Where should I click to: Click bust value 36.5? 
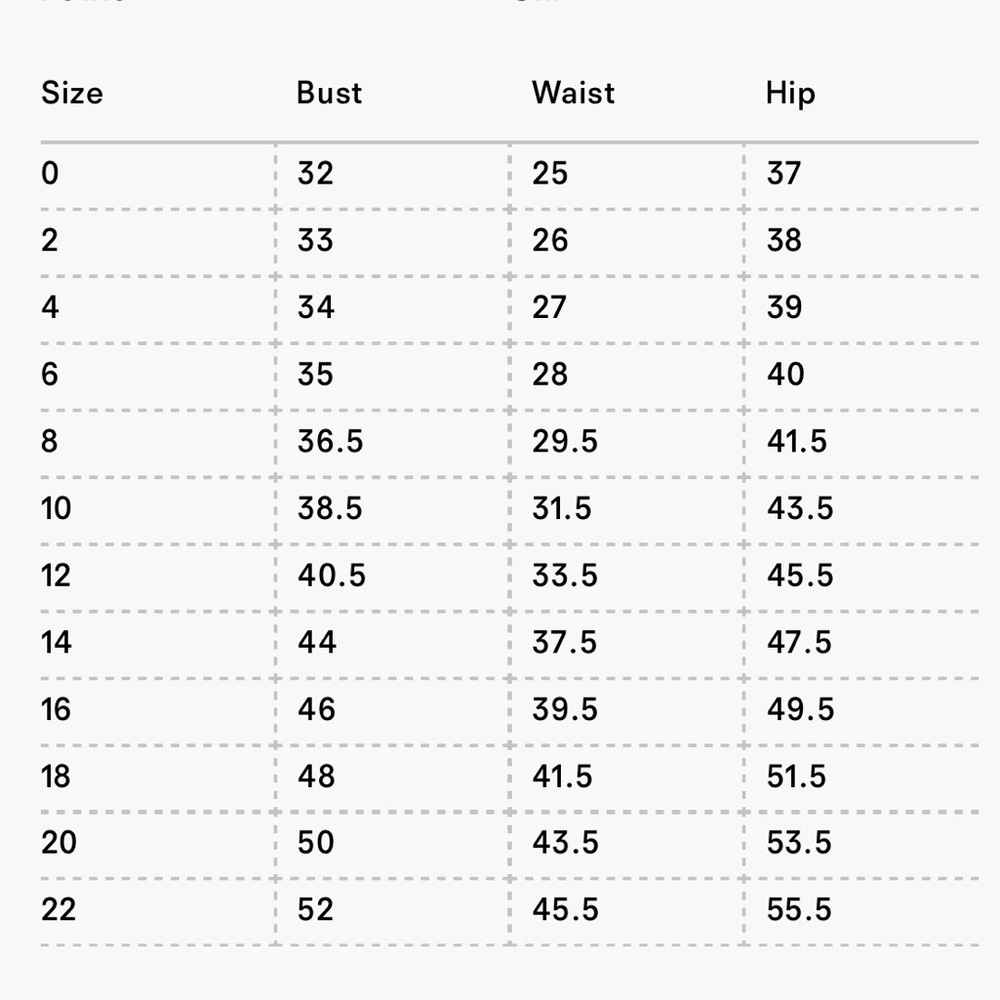[330, 441]
